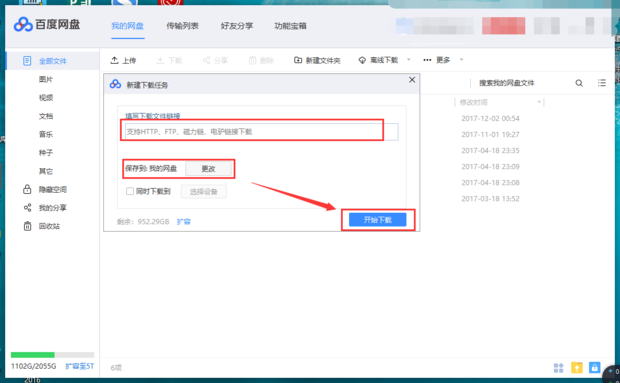Image resolution: width=620 pixels, height=383 pixels.
Task: Show 种子 category files
Action: point(46,153)
